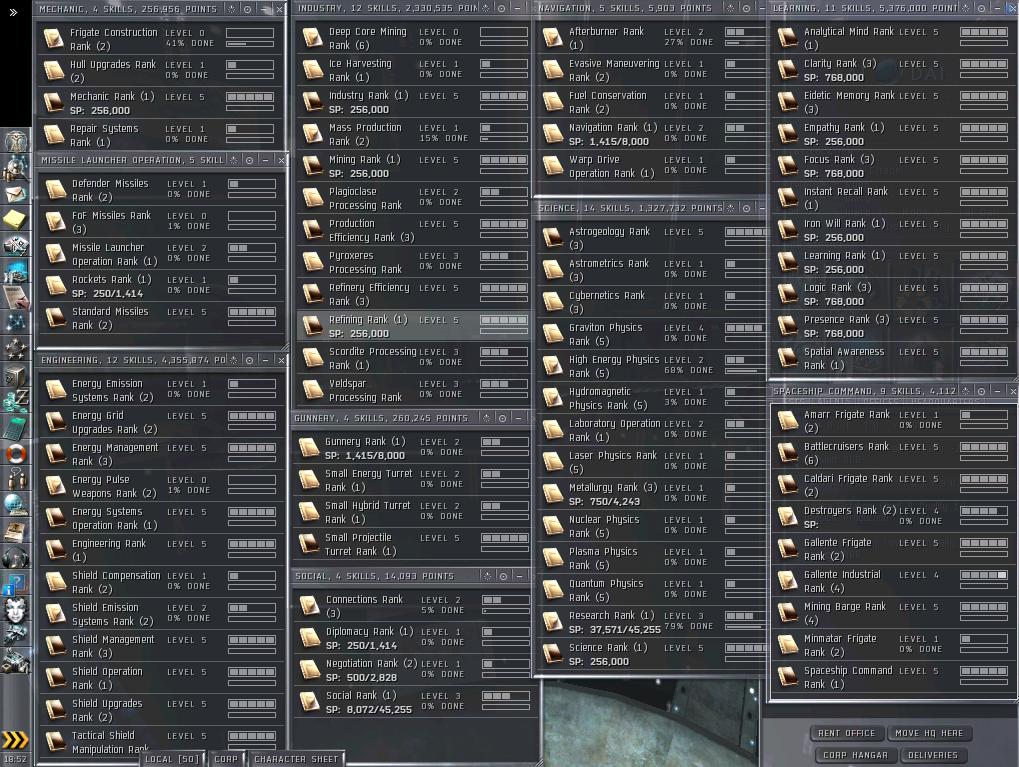Open the in-game browser globe icon
Image resolution: width=1019 pixels, height=767 pixels.
16,504
